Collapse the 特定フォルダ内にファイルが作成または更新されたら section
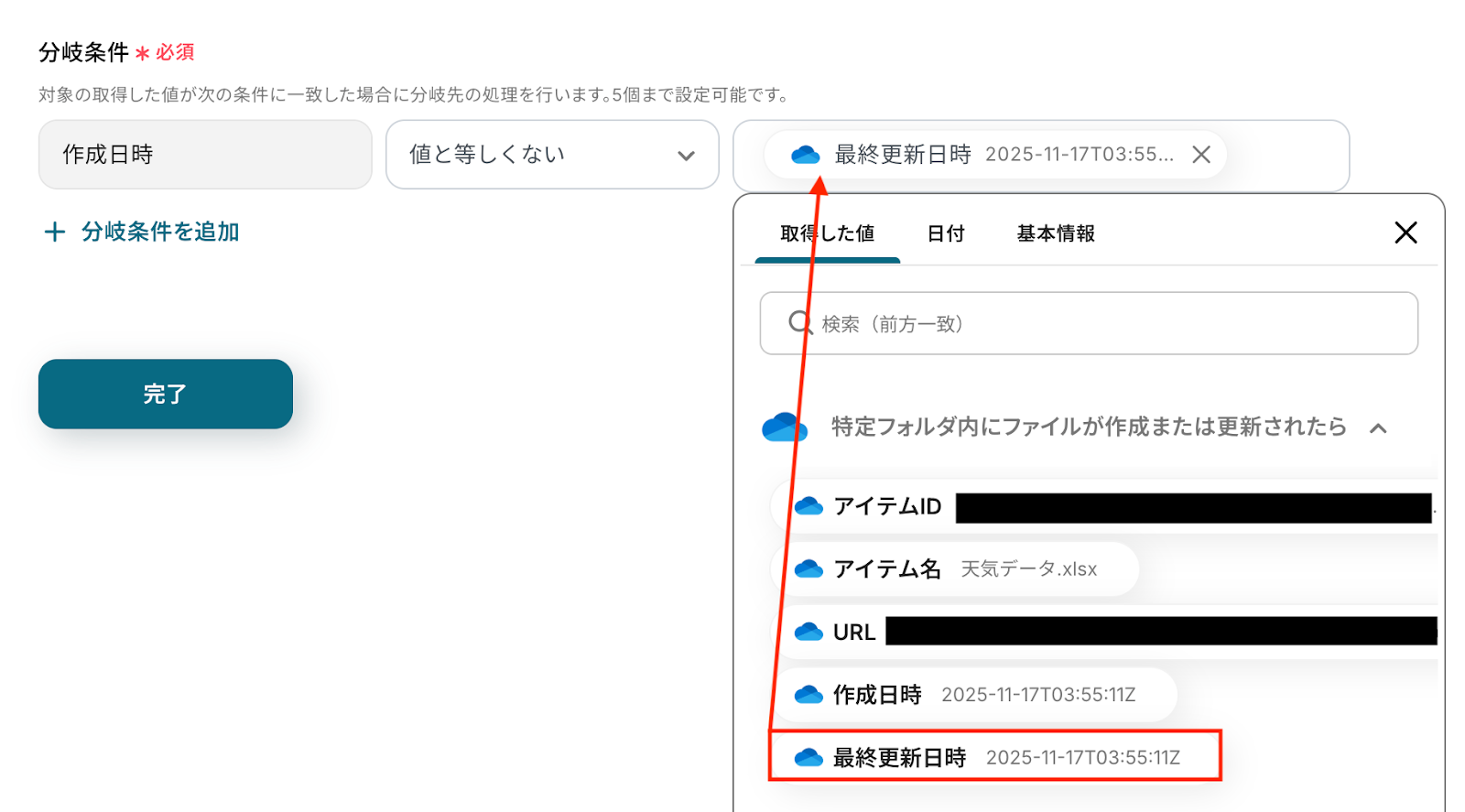Screen dimensions: 1465x812 [1378, 428]
